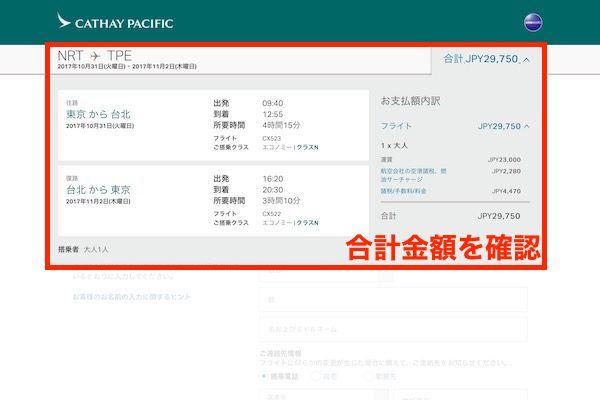Screen dimensions: 600x400
Task: Click the faded 姓 name input field
Action: pyautogui.click(x=393, y=299)
